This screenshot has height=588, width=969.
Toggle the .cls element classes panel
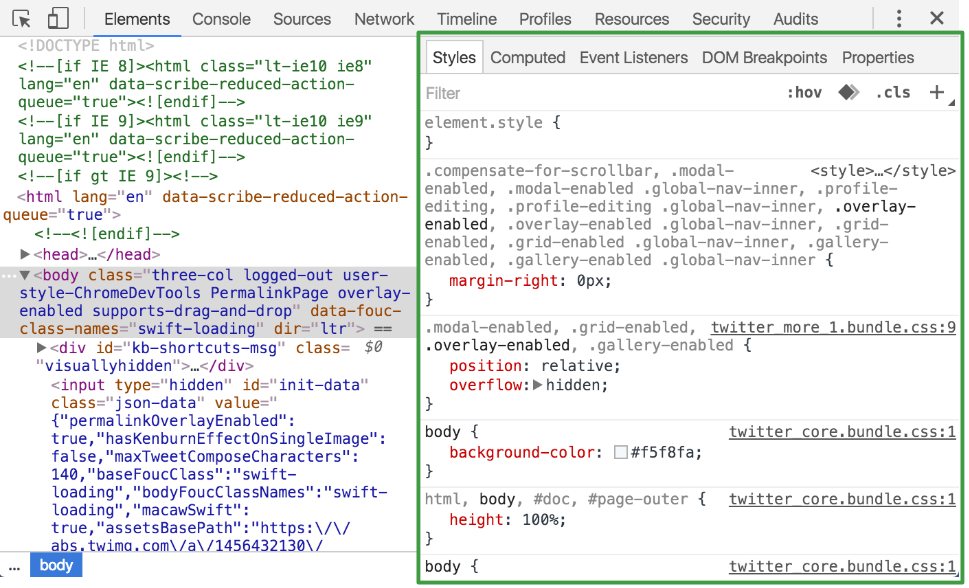(x=893, y=93)
